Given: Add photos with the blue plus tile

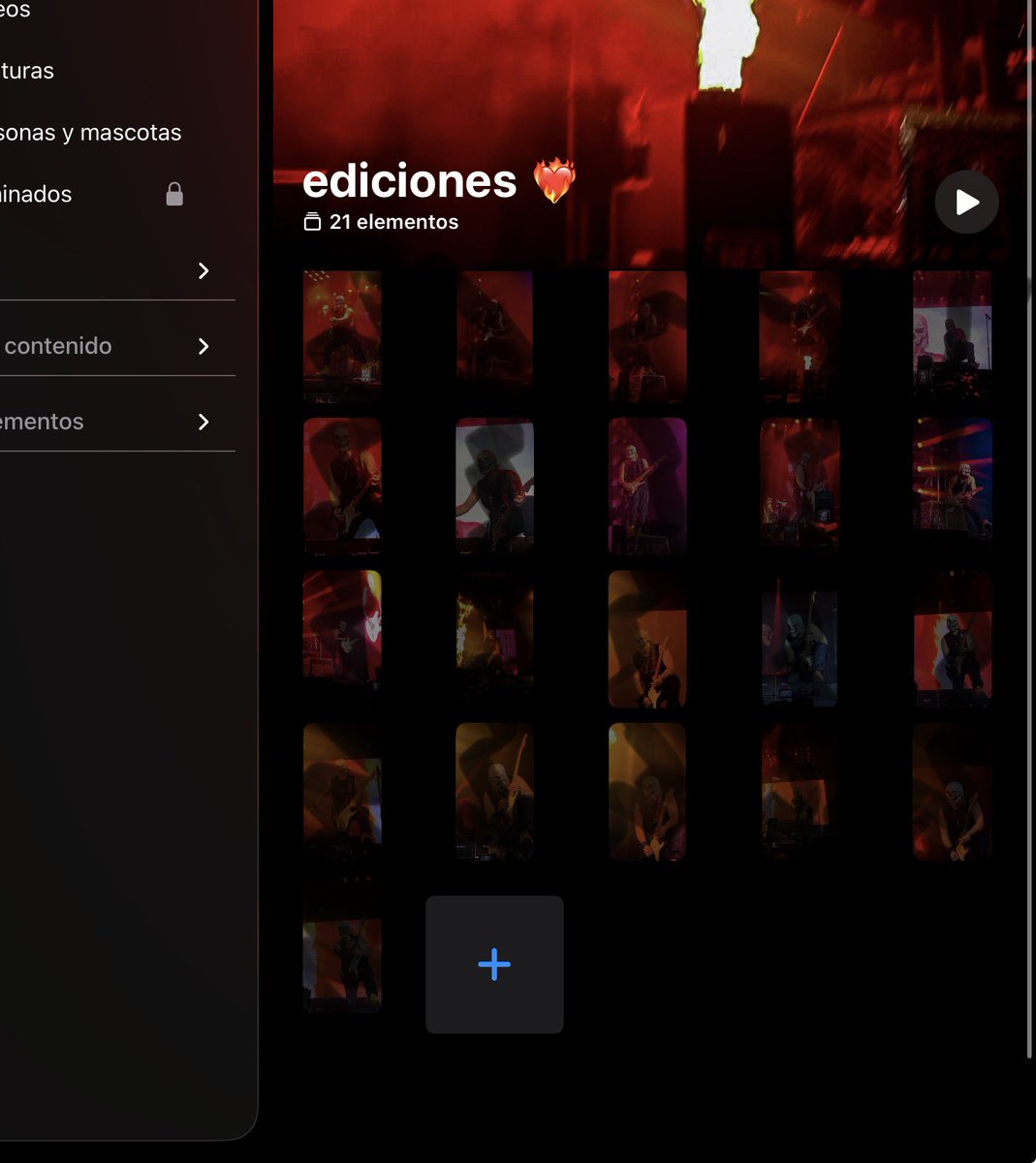Looking at the screenshot, I should pos(494,964).
